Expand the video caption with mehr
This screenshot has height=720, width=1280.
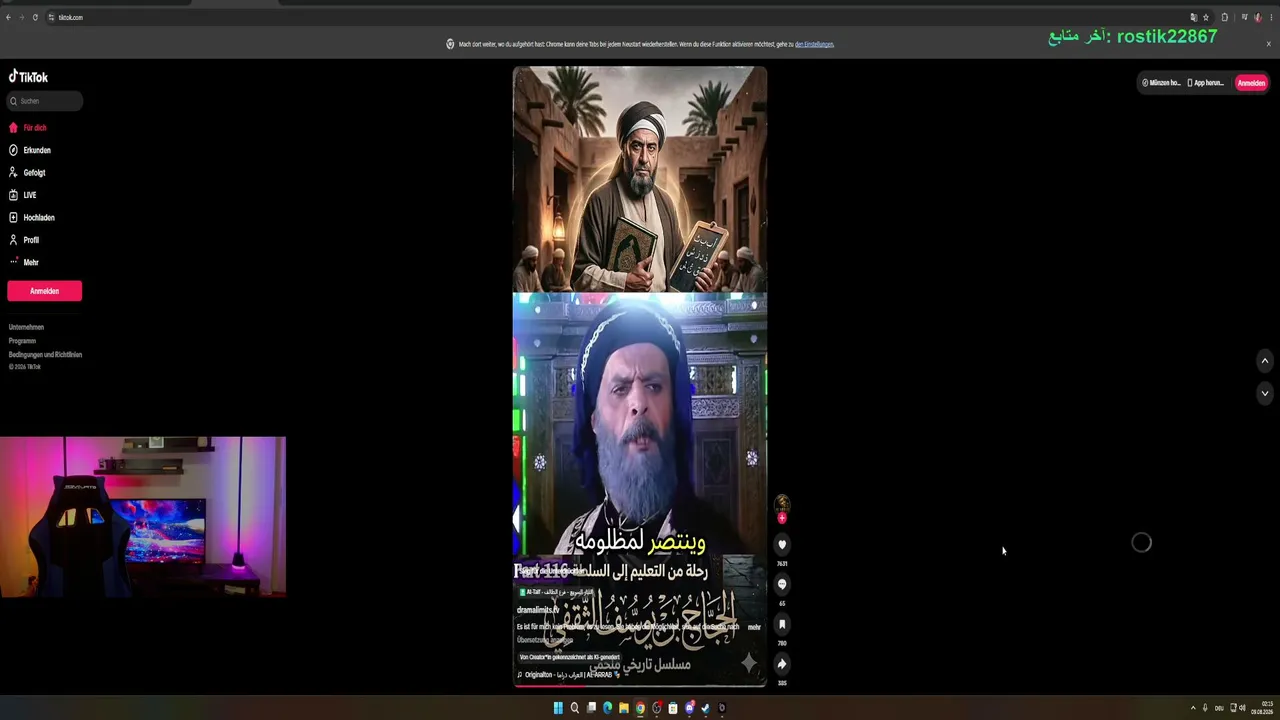pyautogui.click(x=754, y=627)
